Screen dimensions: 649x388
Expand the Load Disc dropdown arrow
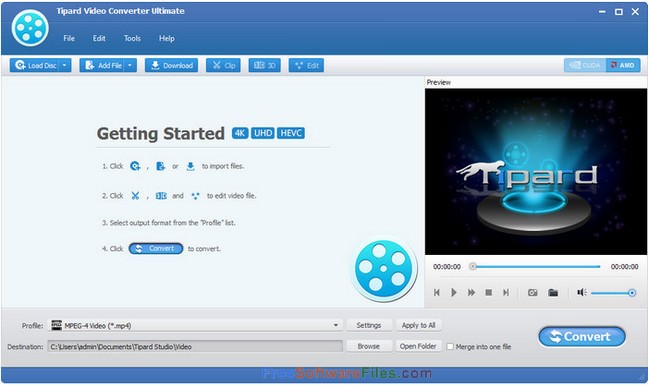pos(66,65)
